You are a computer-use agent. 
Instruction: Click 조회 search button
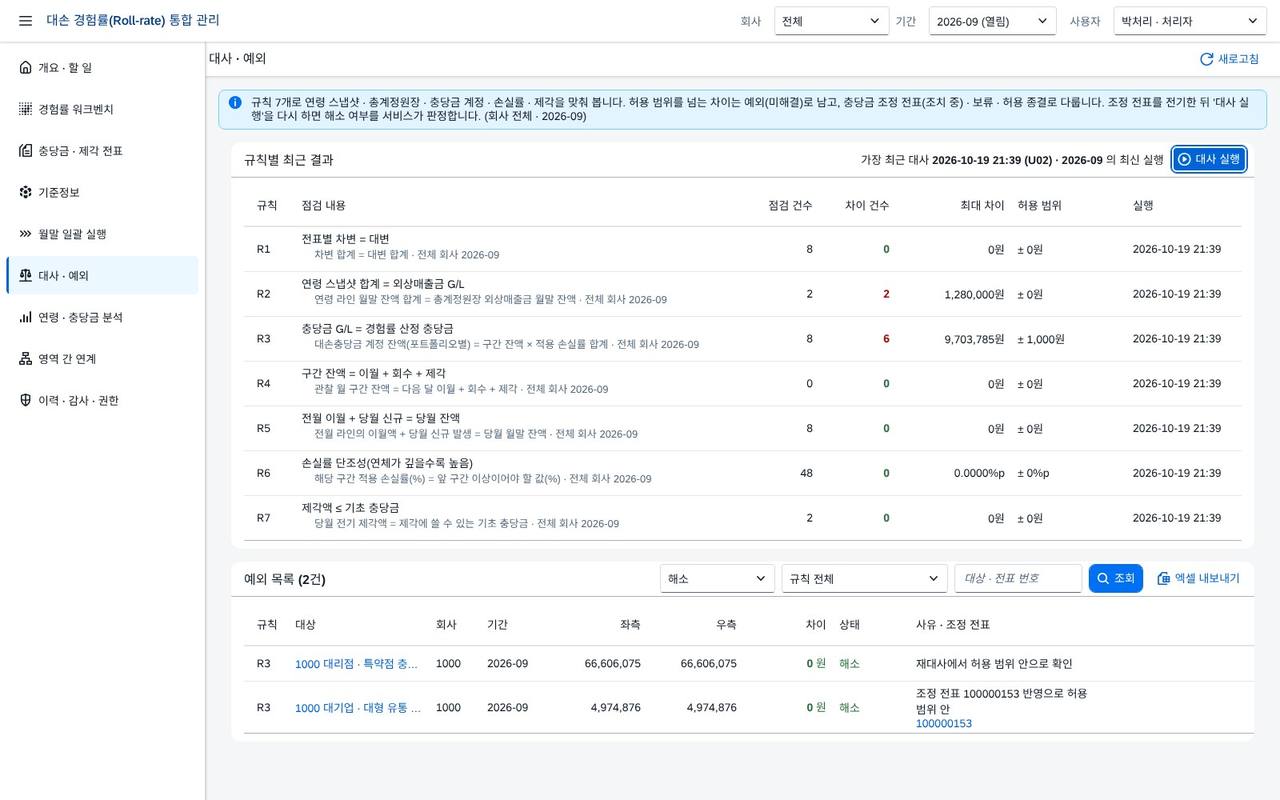1115,578
